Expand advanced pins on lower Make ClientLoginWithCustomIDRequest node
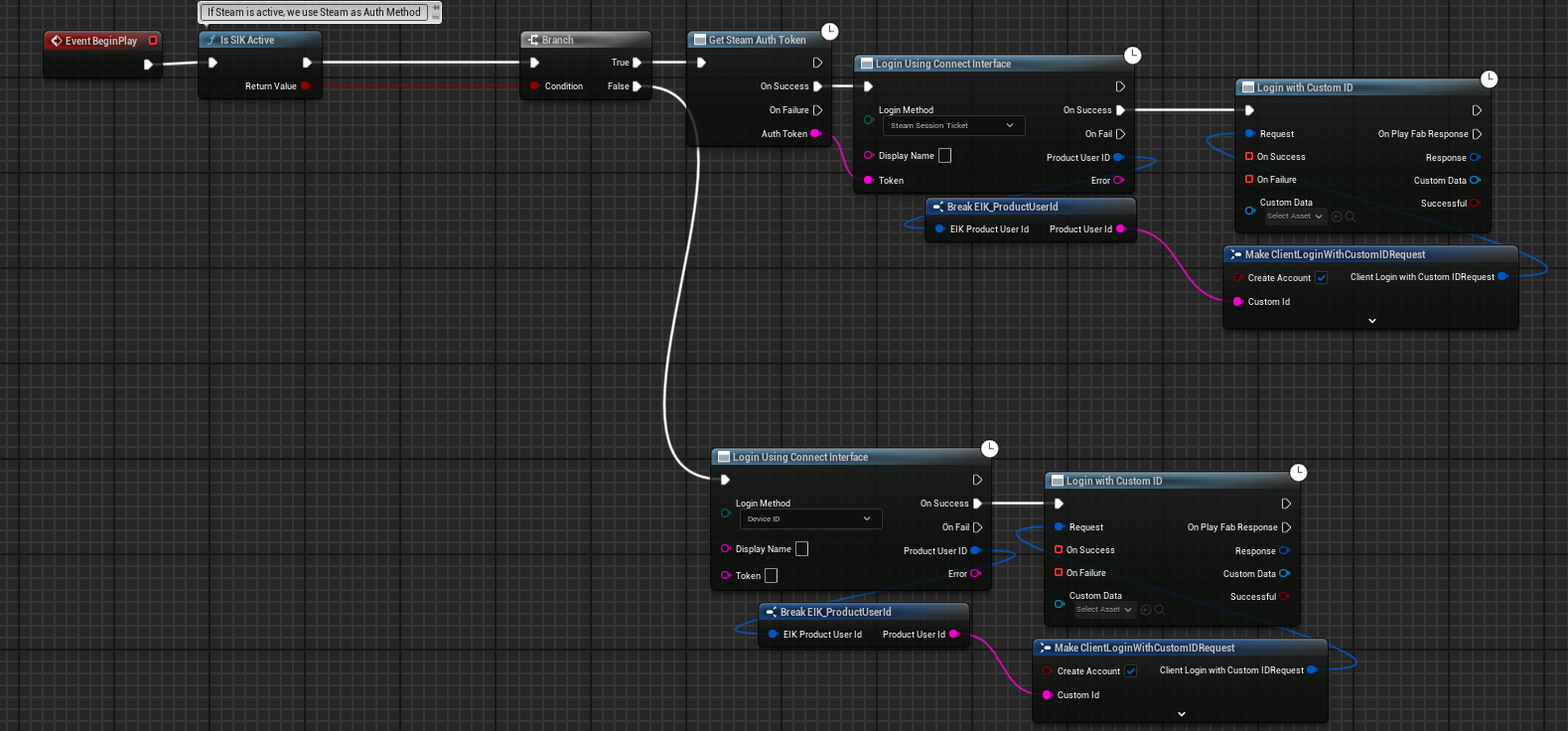 pos(1182,714)
